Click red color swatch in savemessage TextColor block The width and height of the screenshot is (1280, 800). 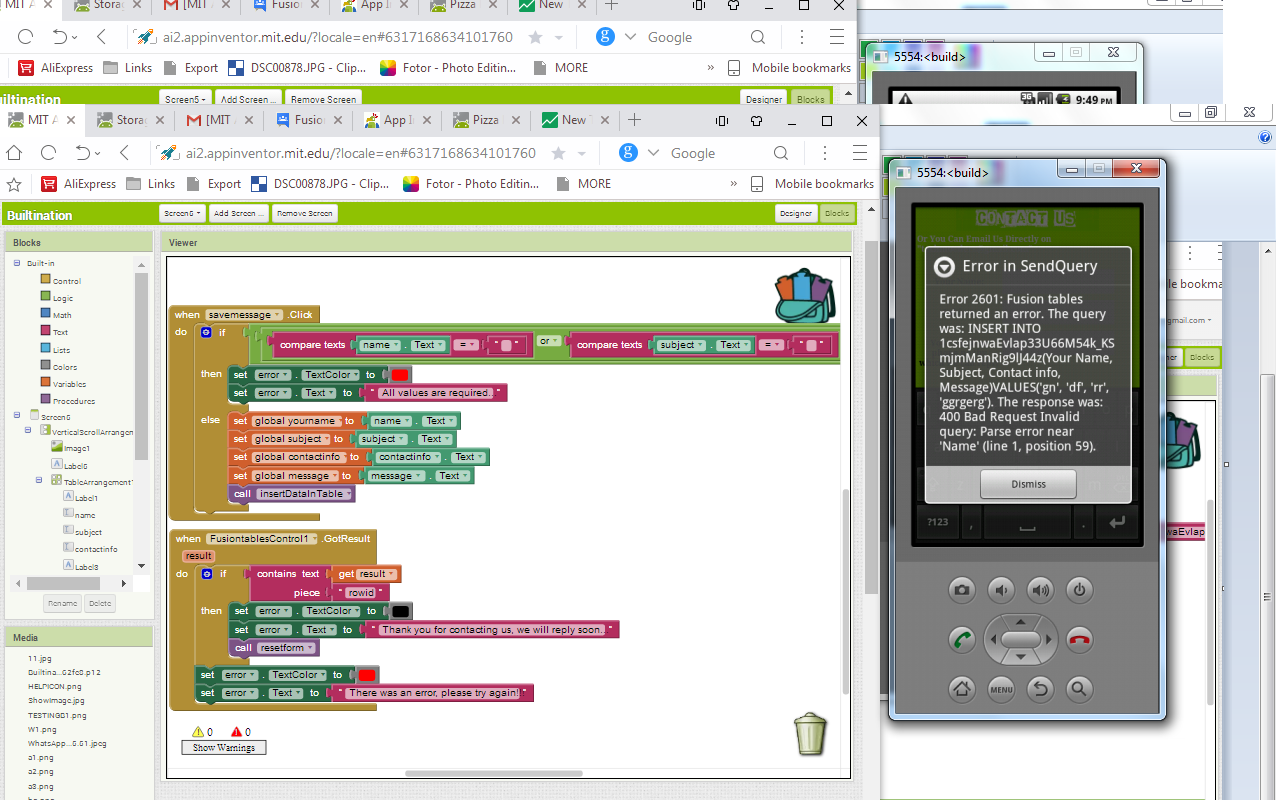(x=400, y=375)
